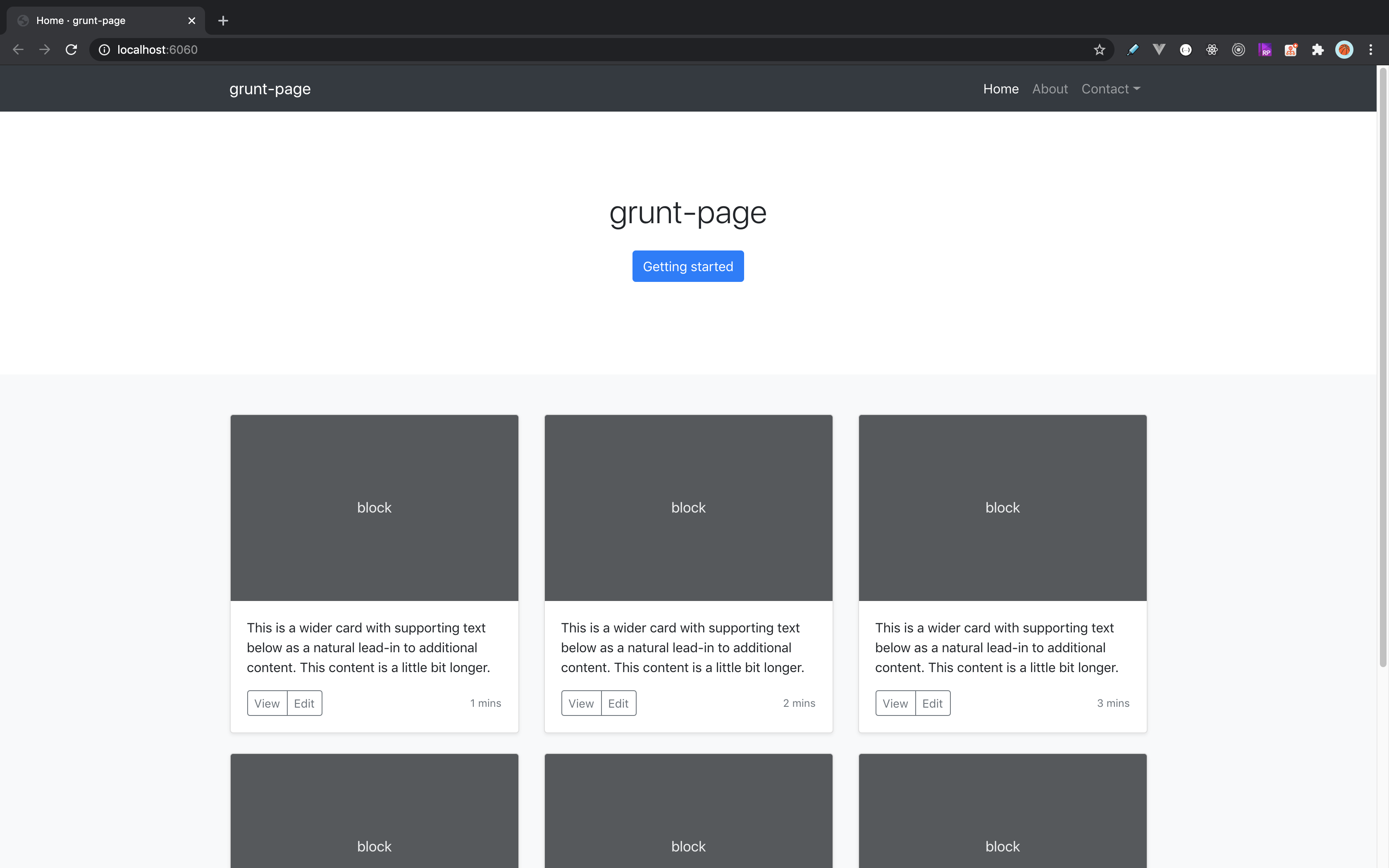This screenshot has width=1389, height=868.
Task: Click Edit on the 2 mins card
Action: click(618, 703)
